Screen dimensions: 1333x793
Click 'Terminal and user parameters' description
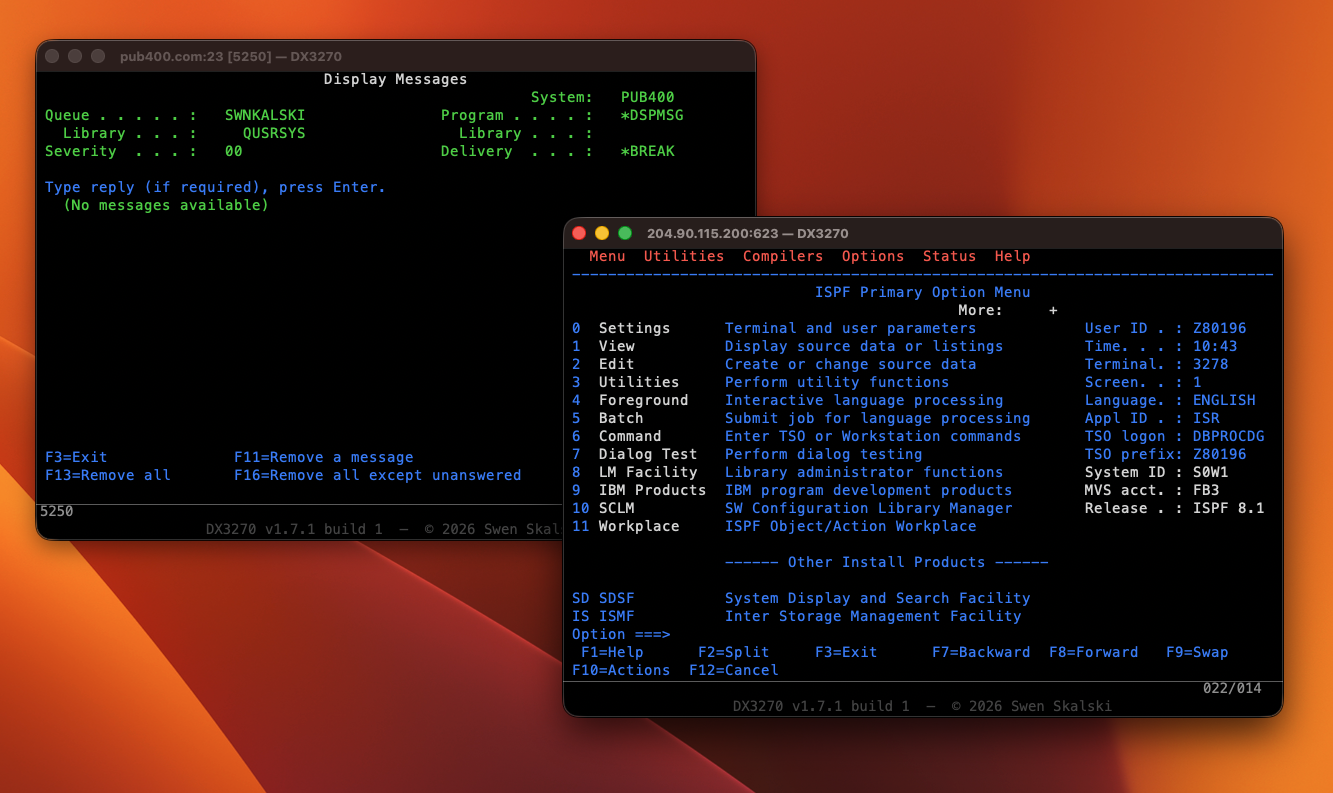pos(850,328)
